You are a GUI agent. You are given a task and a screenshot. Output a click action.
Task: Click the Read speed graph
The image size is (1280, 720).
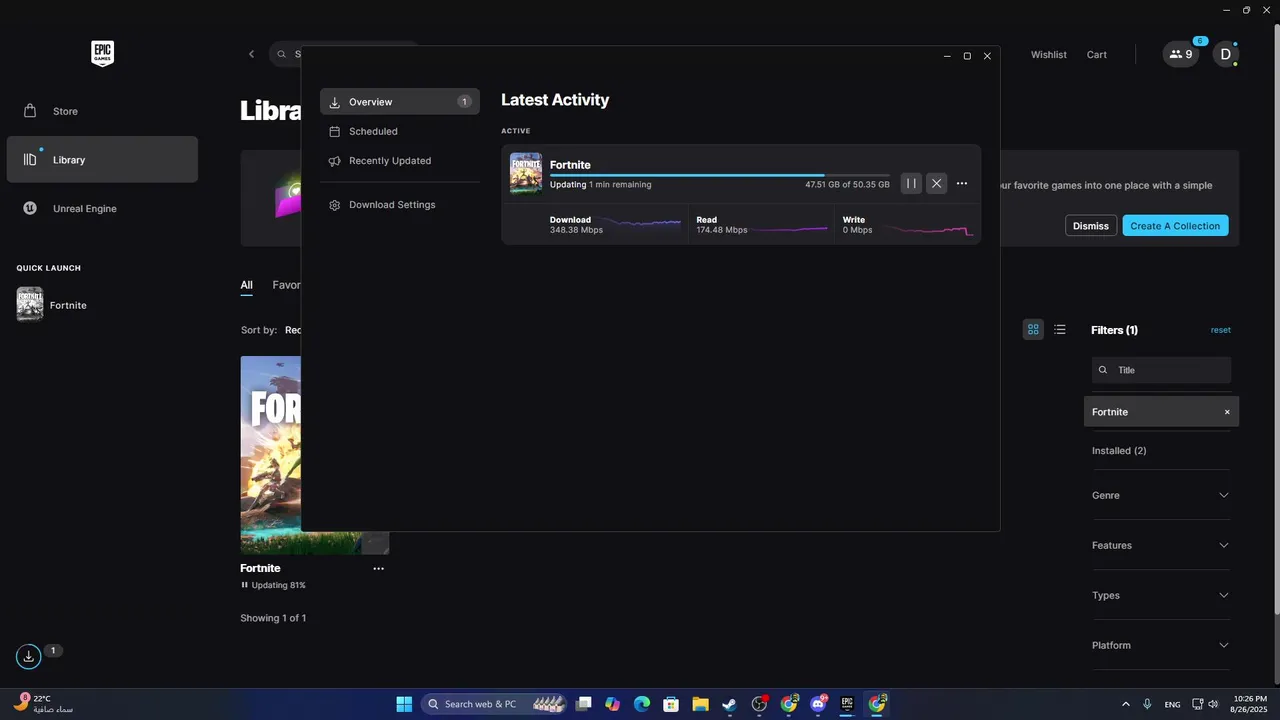(788, 228)
